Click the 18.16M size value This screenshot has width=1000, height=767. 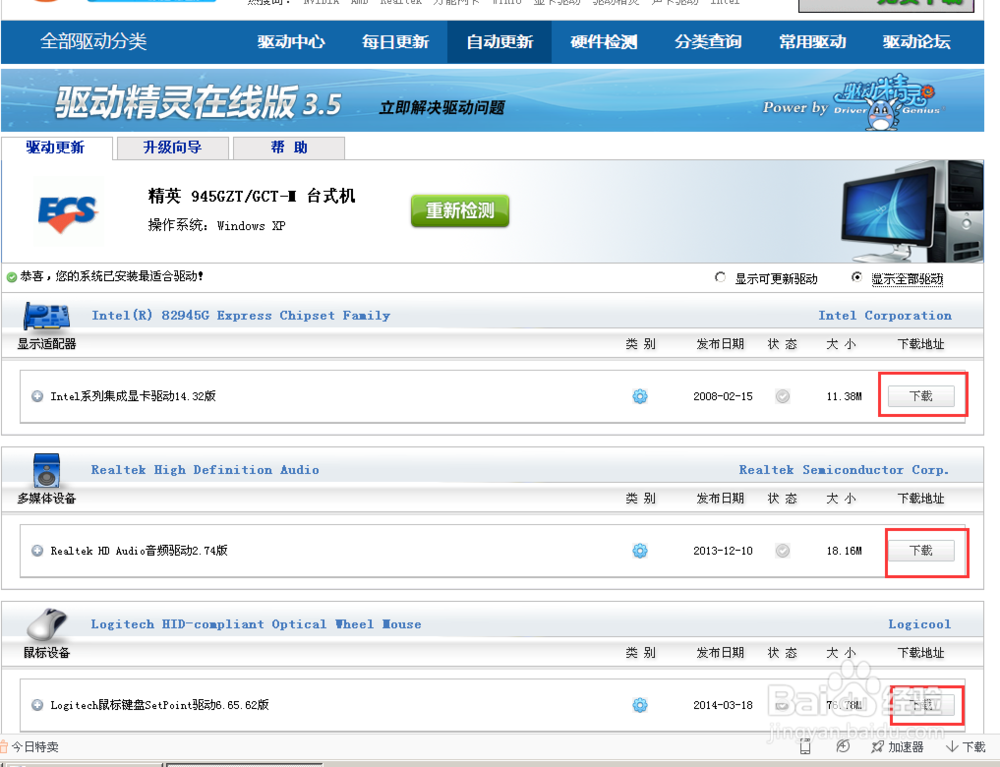(x=844, y=551)
